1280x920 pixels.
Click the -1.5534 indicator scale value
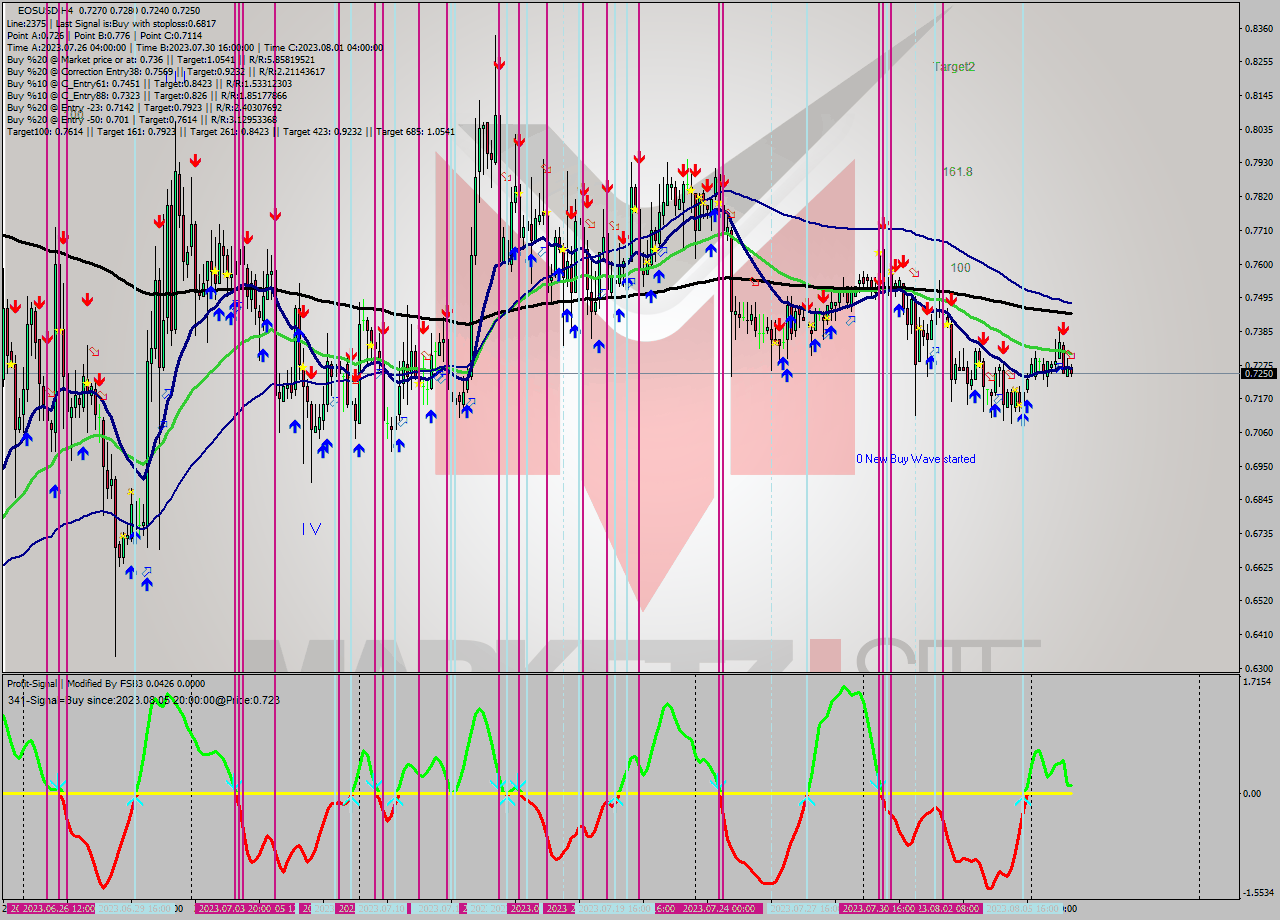1256,893
